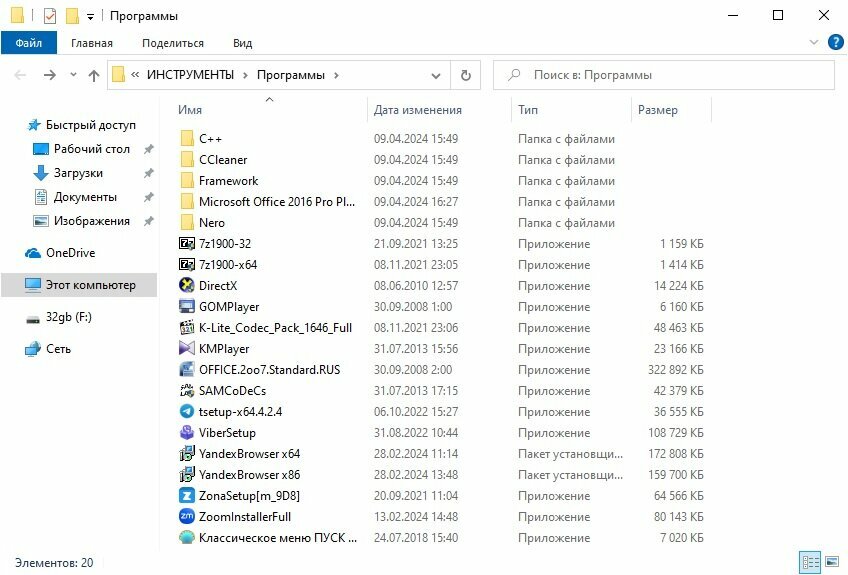Expand the ribbon with the chevron
Image resolution: width=848 pixels, height=575 pixels.
click(x=813, y=42)
